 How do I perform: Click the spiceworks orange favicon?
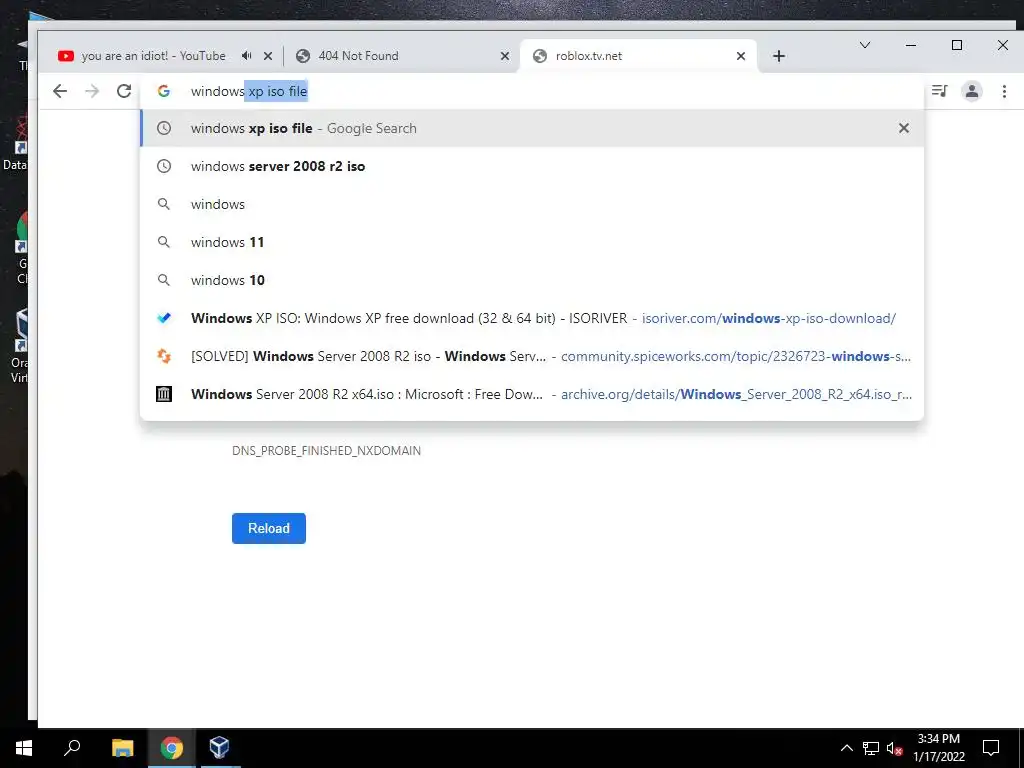[x=164, y=356]
